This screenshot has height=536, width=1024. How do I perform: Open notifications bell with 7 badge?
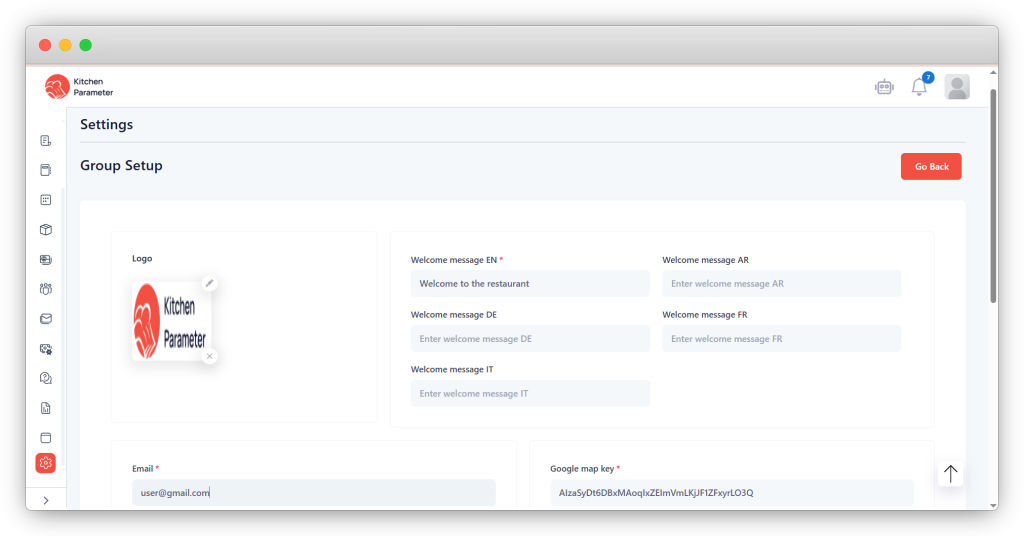[x=919, y=87]
